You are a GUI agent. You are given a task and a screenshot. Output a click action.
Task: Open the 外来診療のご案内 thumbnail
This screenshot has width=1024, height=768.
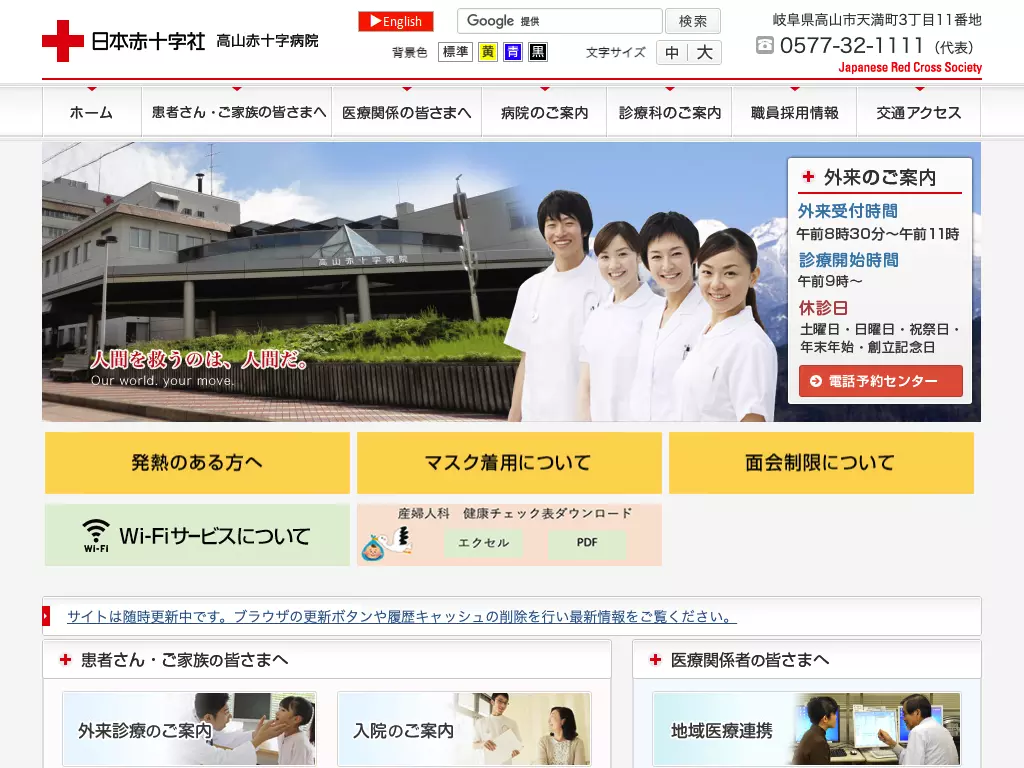189,729
